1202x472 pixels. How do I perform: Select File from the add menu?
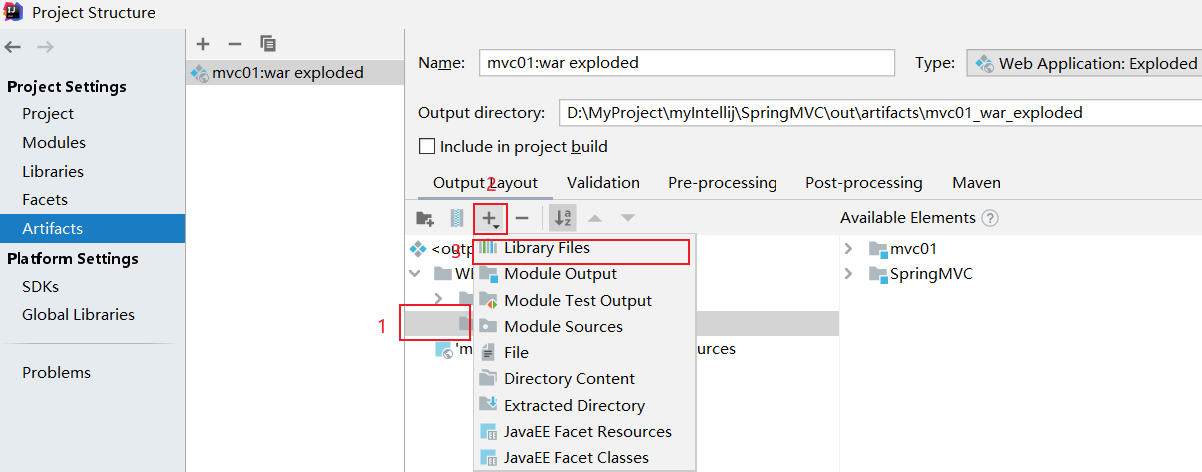[584, 352]
